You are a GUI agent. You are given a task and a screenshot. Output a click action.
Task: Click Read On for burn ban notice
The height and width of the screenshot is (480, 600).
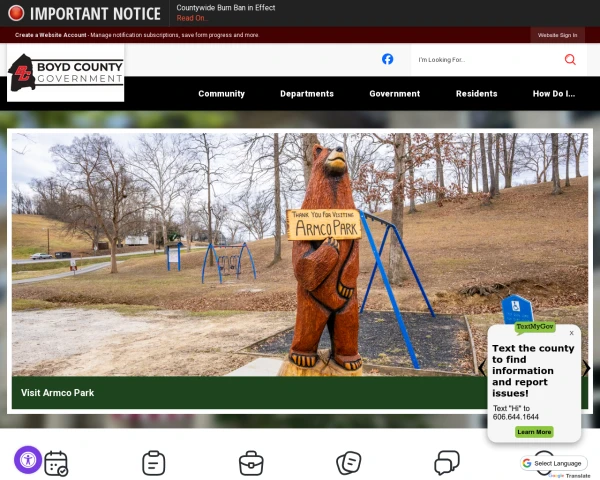pyautogui.click(x=192, y=18)
